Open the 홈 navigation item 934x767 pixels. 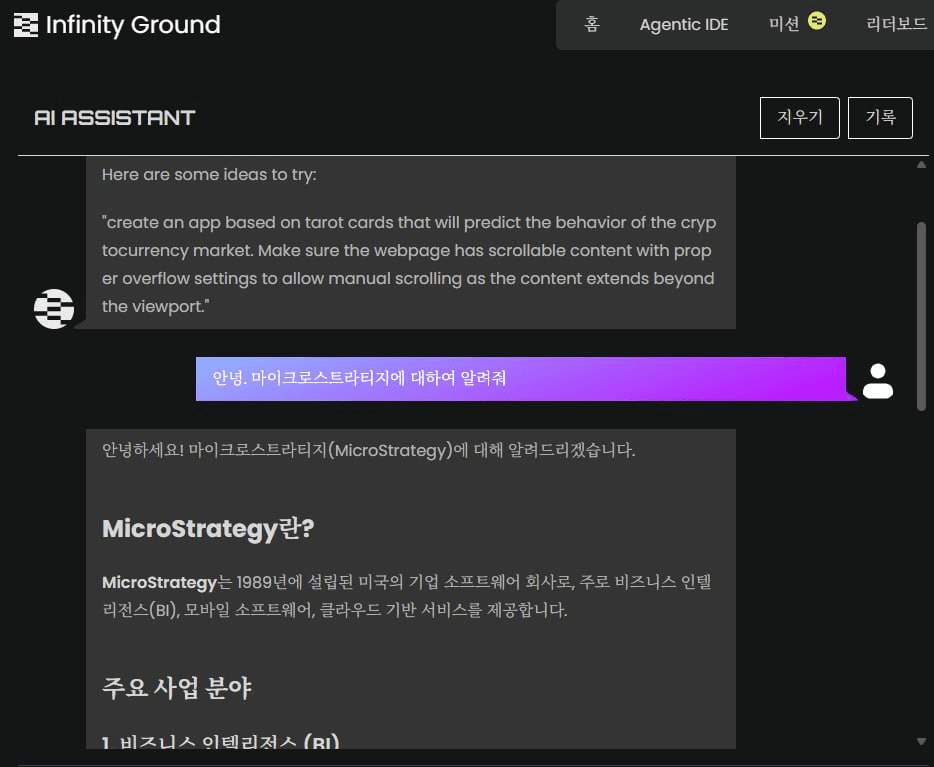(591, 24)
